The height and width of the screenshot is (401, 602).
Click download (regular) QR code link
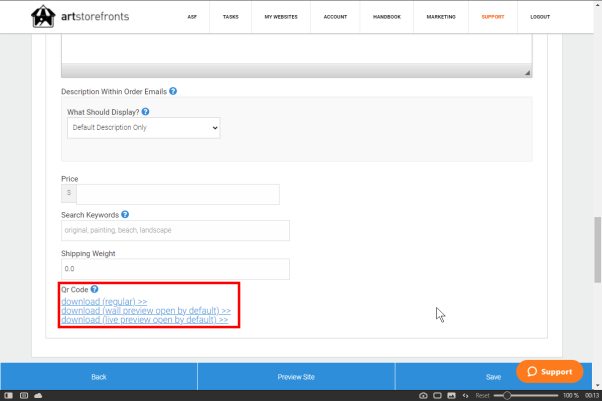click(x=104, y=301)
